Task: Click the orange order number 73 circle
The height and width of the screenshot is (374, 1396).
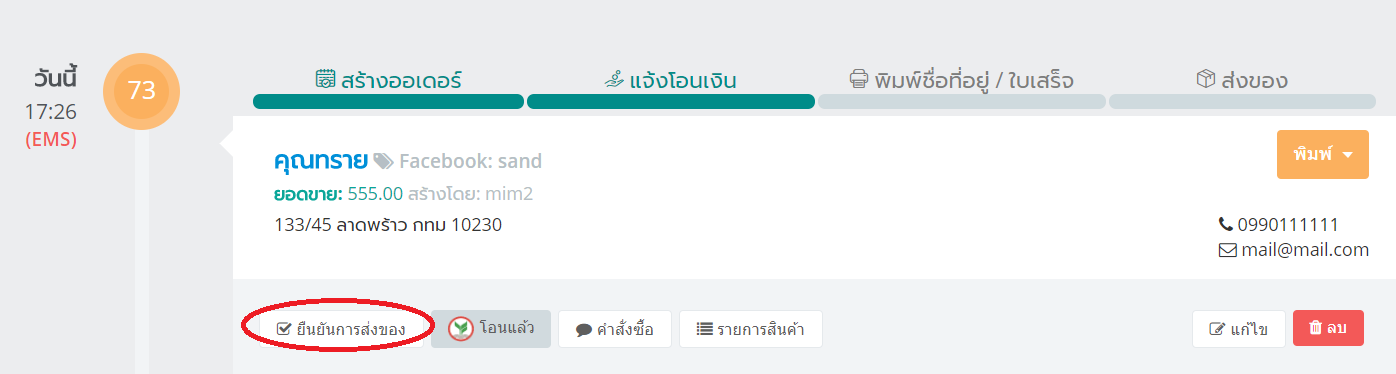Action: click(x=141, y=91)
